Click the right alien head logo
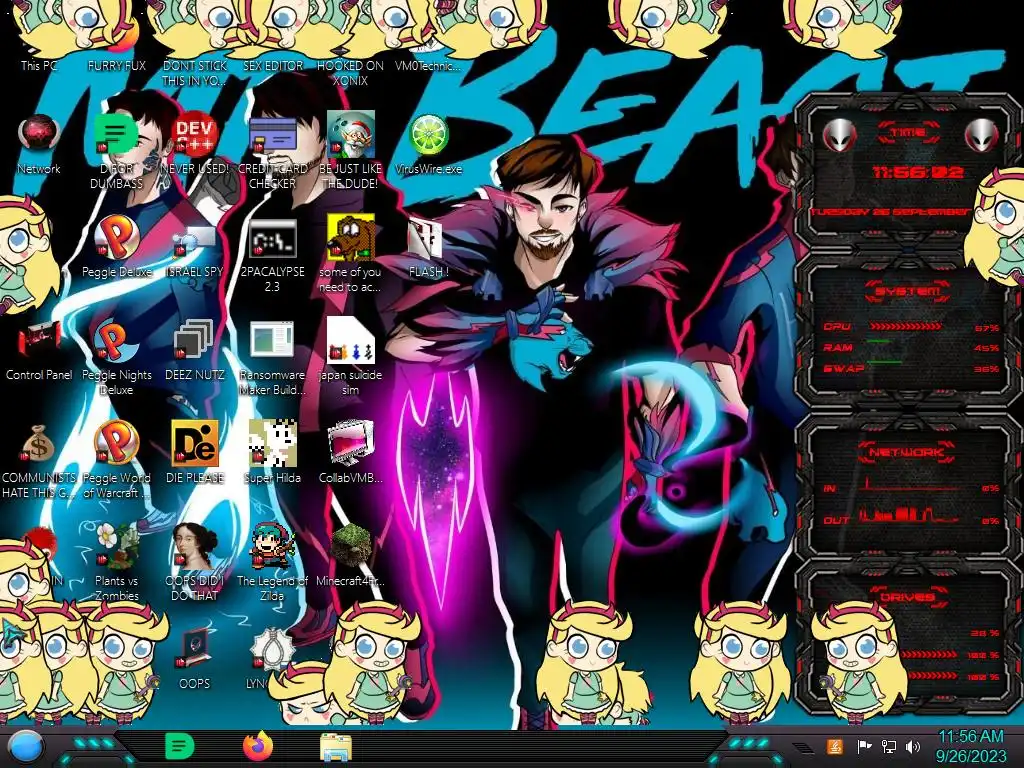The height and width of the screenshot is (768, 1024). (981, 135)
